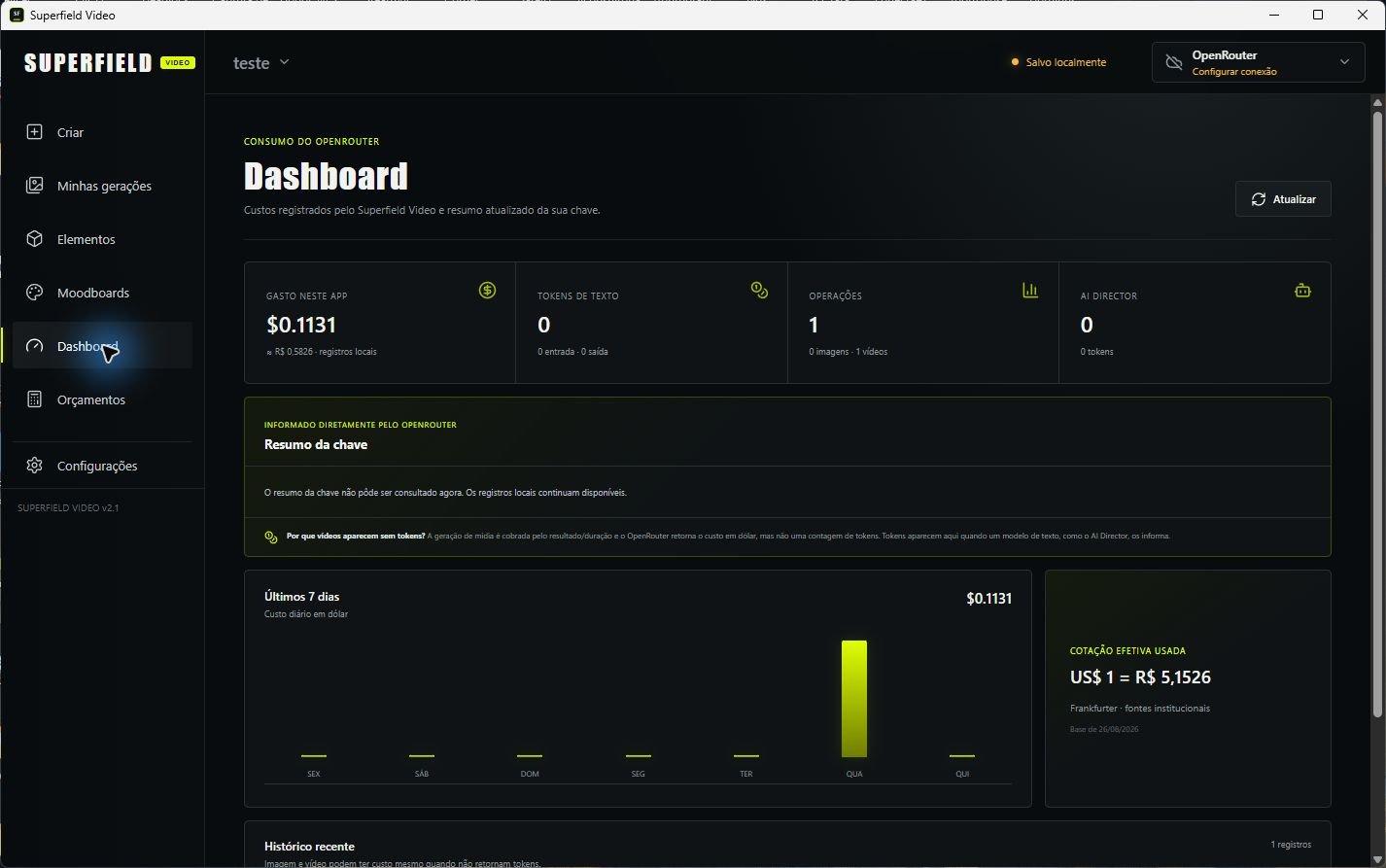Click the coins icon on Tokens de texto card
This screenshot has width=1386, height=868.
click(x=759, y=290)
